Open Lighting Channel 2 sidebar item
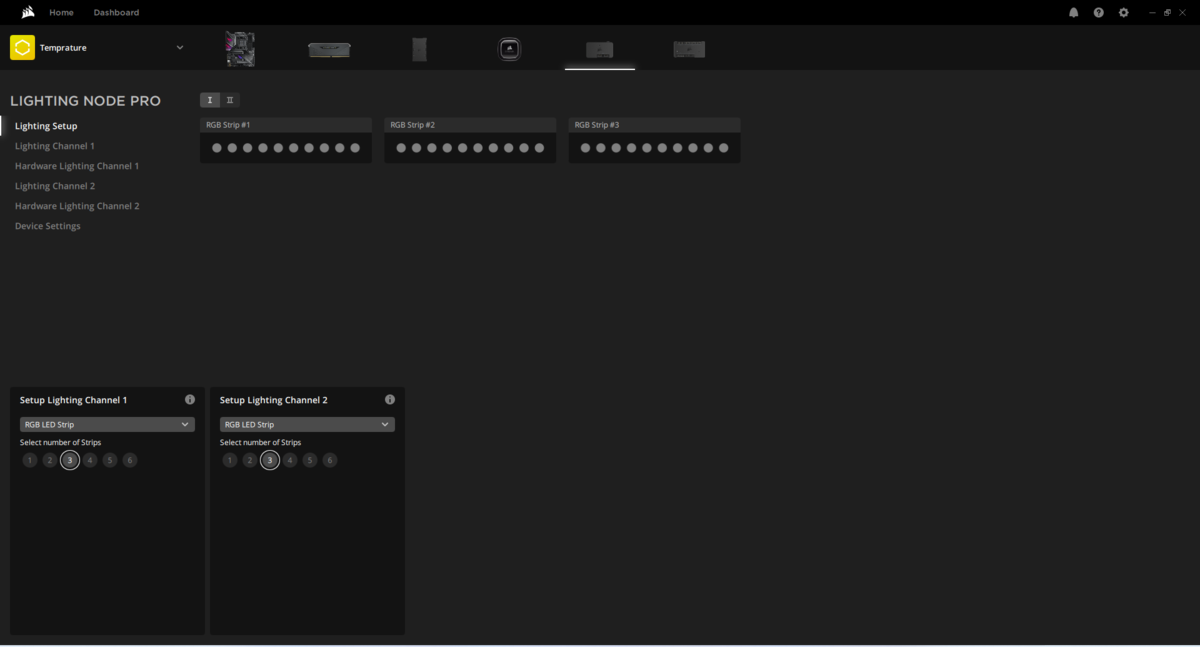 point(55,186)
